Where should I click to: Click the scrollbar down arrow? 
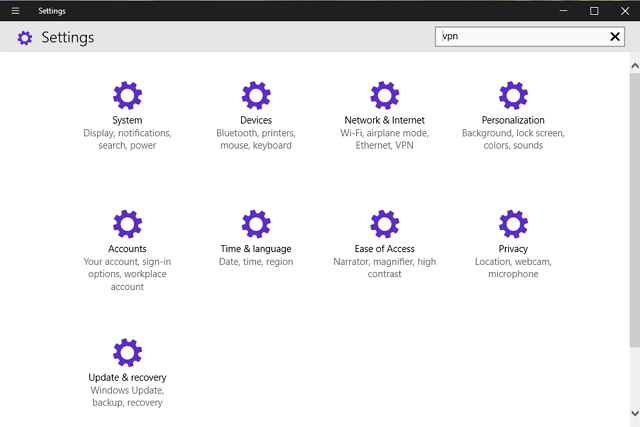coord(635,413)
